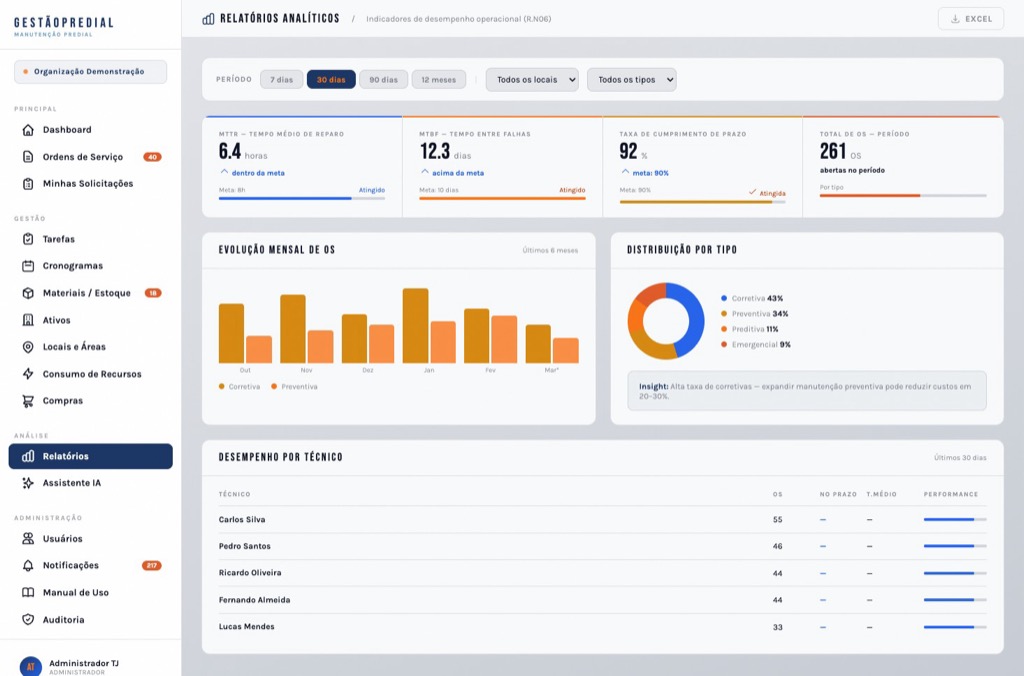Open the Compras shopping cart icon

pyautogui.click(x=28, y=401)
